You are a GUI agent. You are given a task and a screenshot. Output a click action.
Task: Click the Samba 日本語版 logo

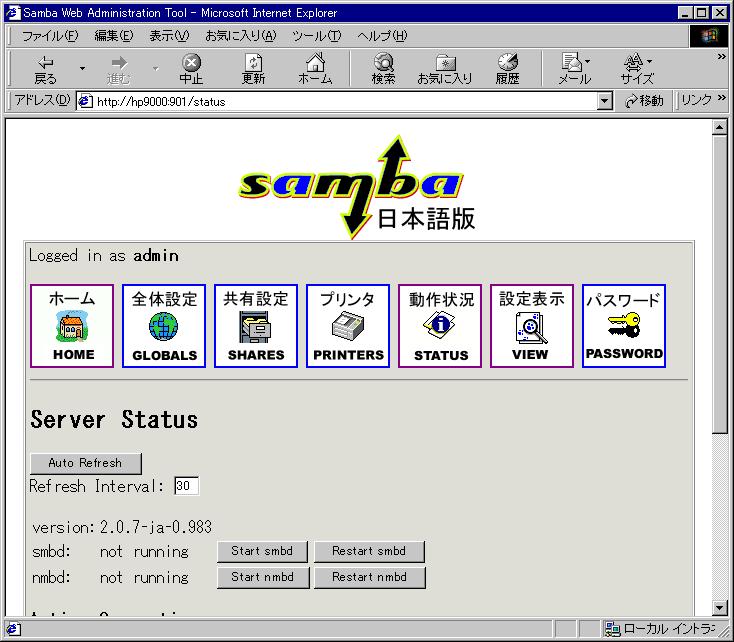(357, 187)
